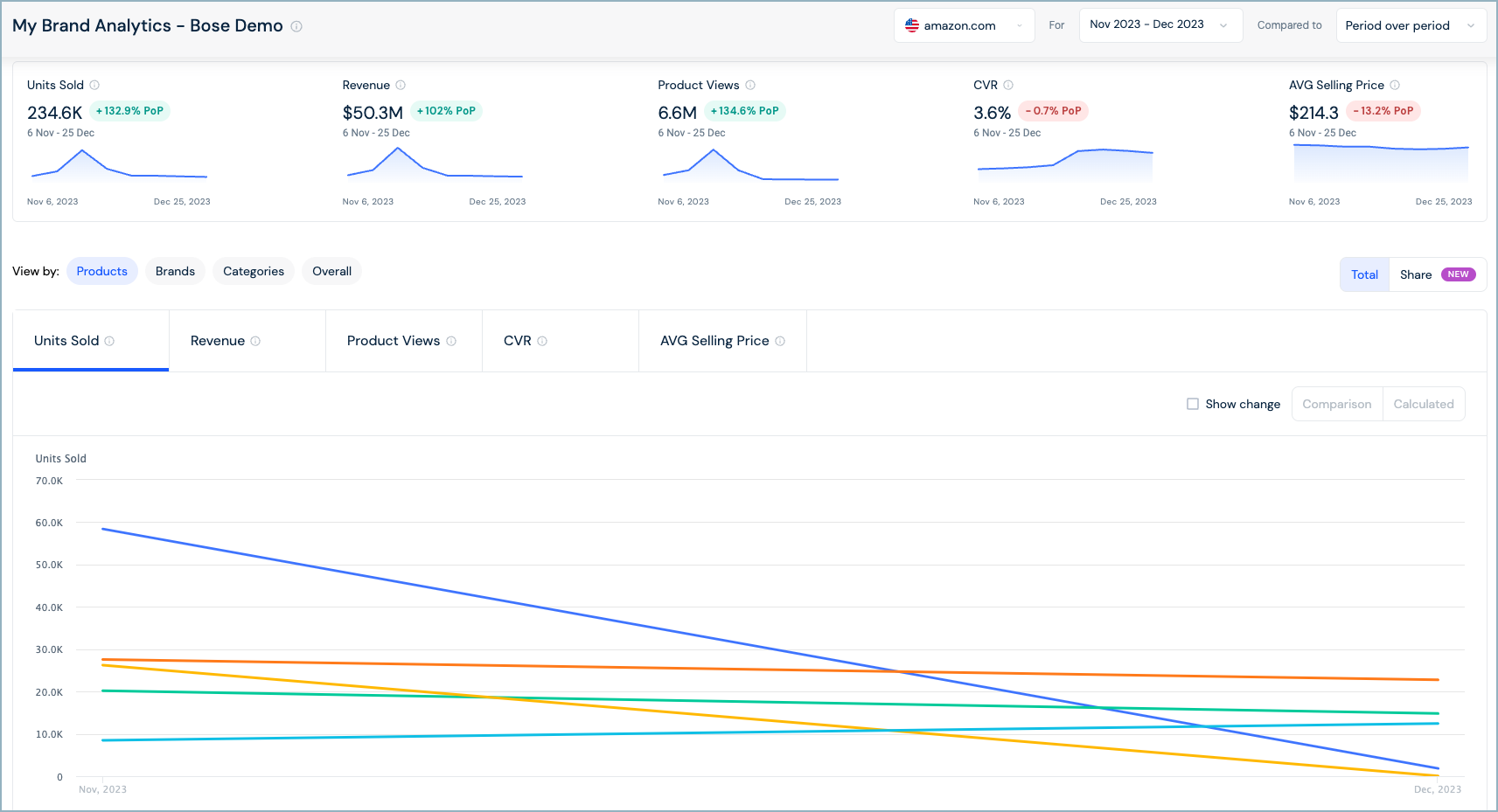
Task: Click the -13.2% PoP badge
Action: pos(1383,111)
